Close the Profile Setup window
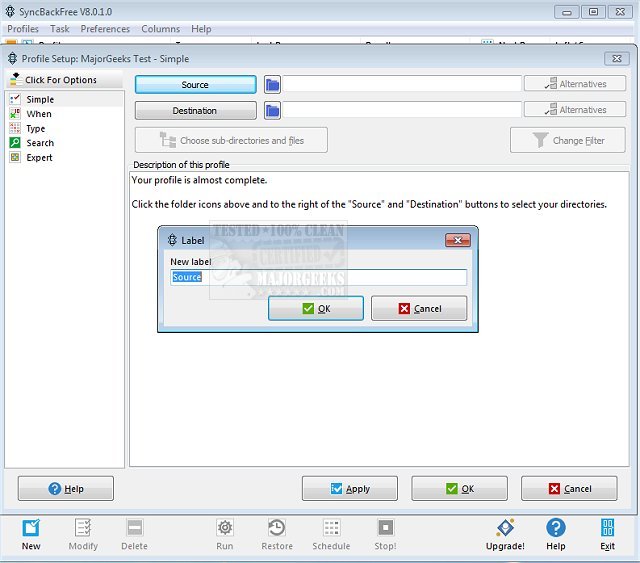The image size is (640, 563). coord(616,59)
